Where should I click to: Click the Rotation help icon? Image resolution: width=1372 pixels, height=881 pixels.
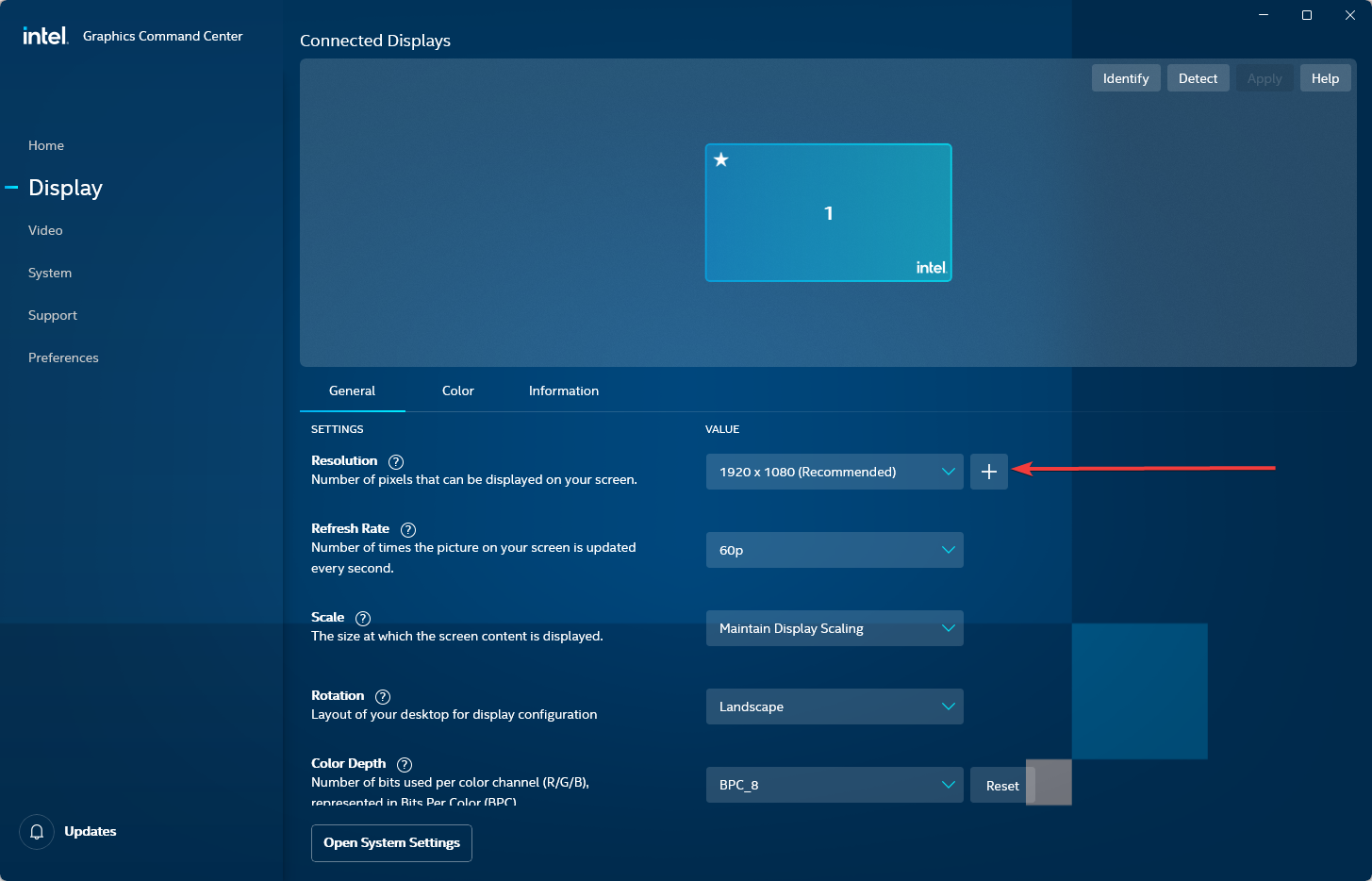coord(383,696)
